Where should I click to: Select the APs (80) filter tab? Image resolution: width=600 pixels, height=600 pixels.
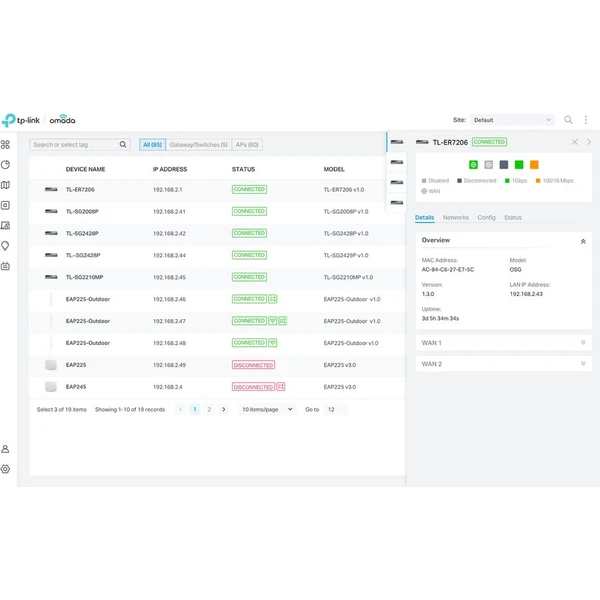pos(247,145)
